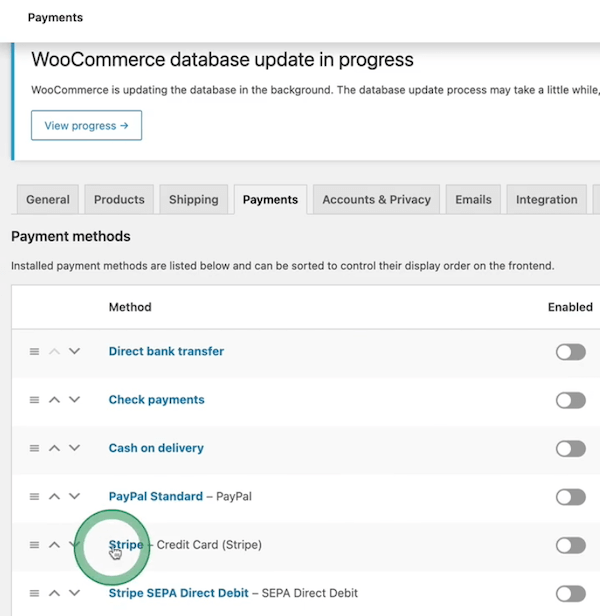Click drag handle icon beside Check payments

[x=34, y=400]
